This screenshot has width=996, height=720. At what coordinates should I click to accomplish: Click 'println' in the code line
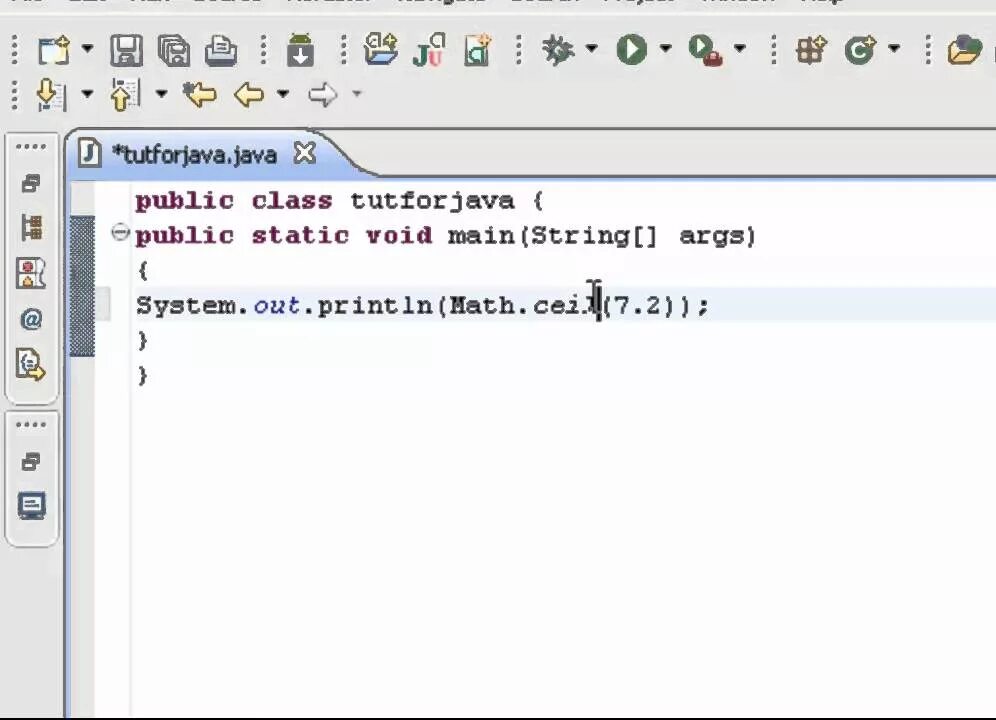pos(375,307)
